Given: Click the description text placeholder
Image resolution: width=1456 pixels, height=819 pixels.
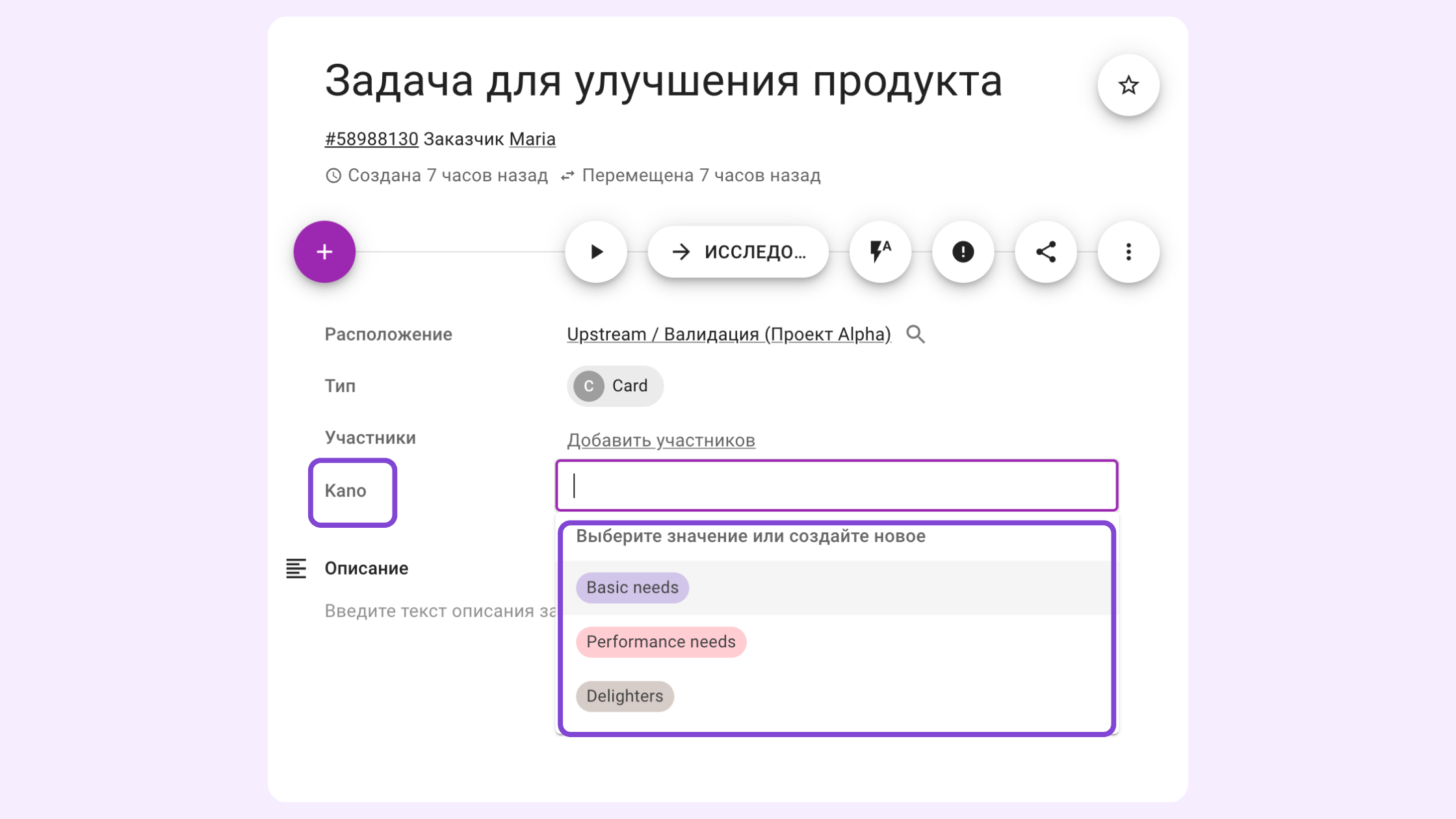Looking at the screenshot, I should pyautogui.click(x=439, y=611).
